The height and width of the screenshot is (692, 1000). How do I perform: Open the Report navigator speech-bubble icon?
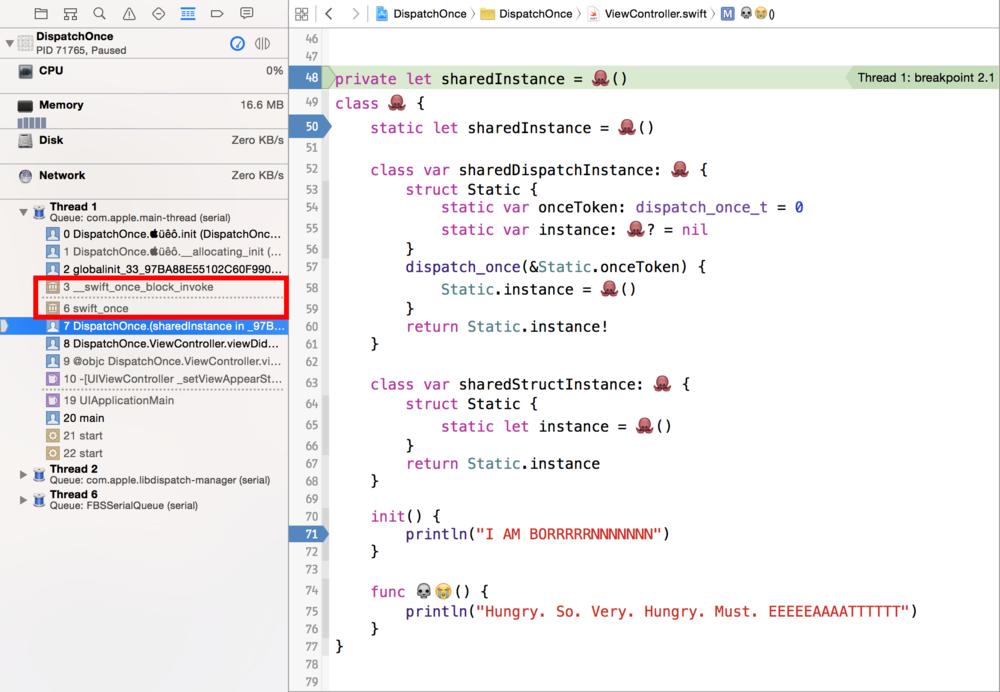click(247, 14)
